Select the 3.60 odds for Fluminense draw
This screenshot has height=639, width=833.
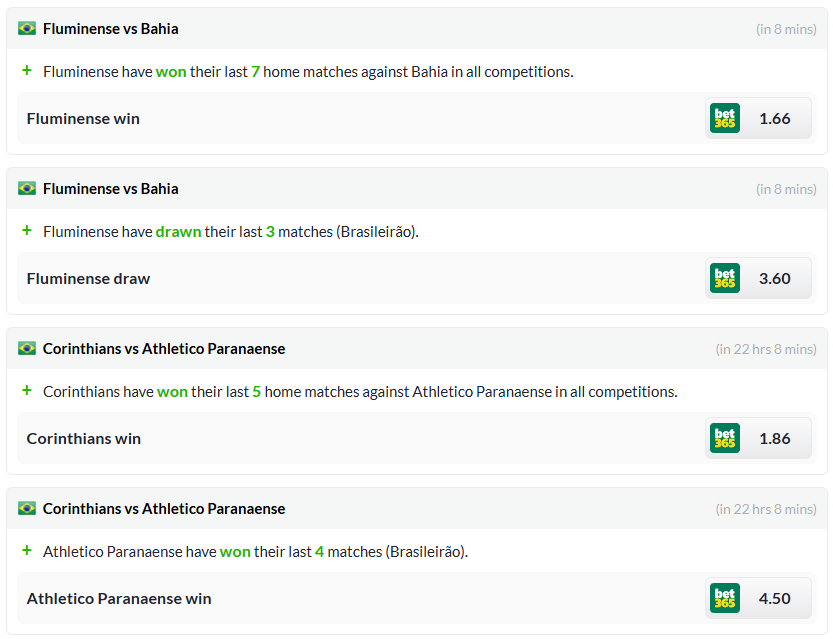(775, 278)
